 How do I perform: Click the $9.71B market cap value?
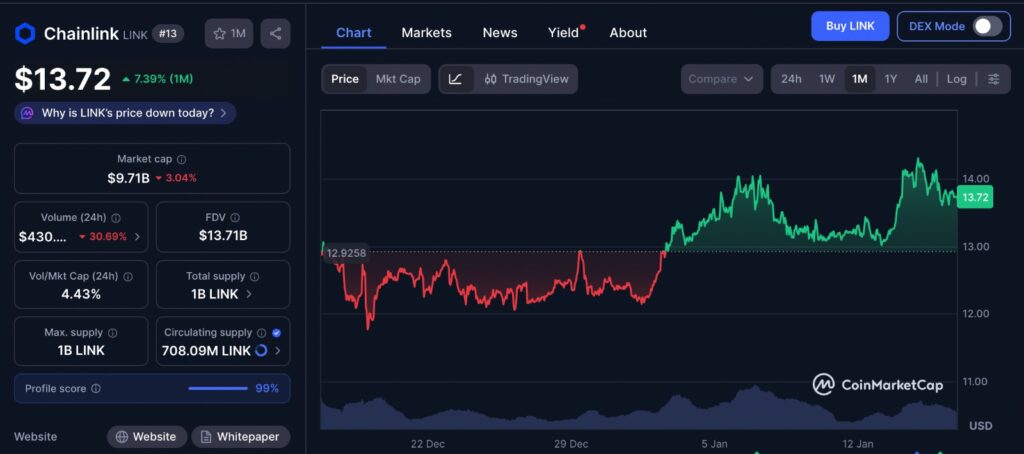coord(129,178)
